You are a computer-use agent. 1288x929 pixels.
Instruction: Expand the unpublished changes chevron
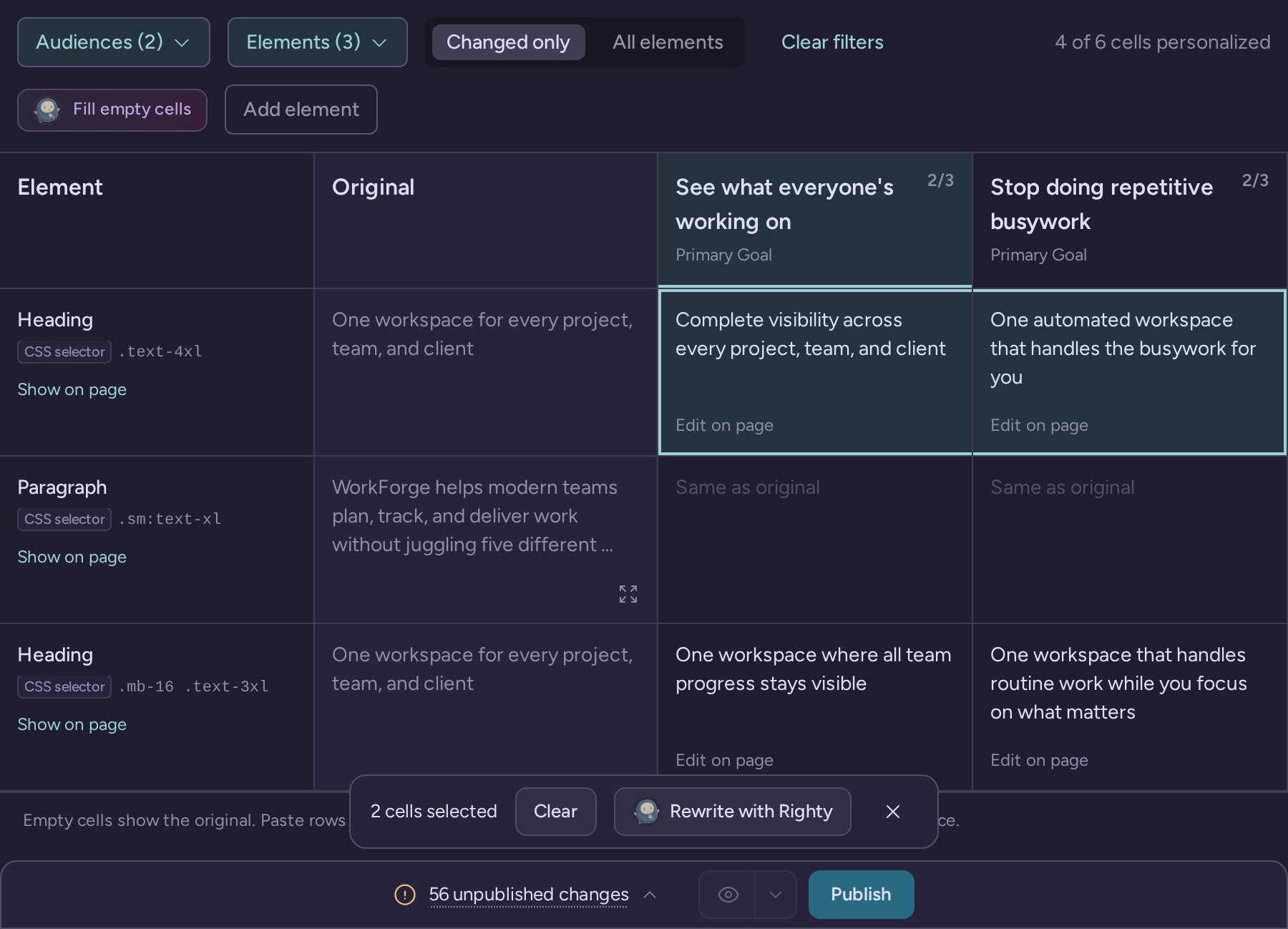[x=650, y=895]
